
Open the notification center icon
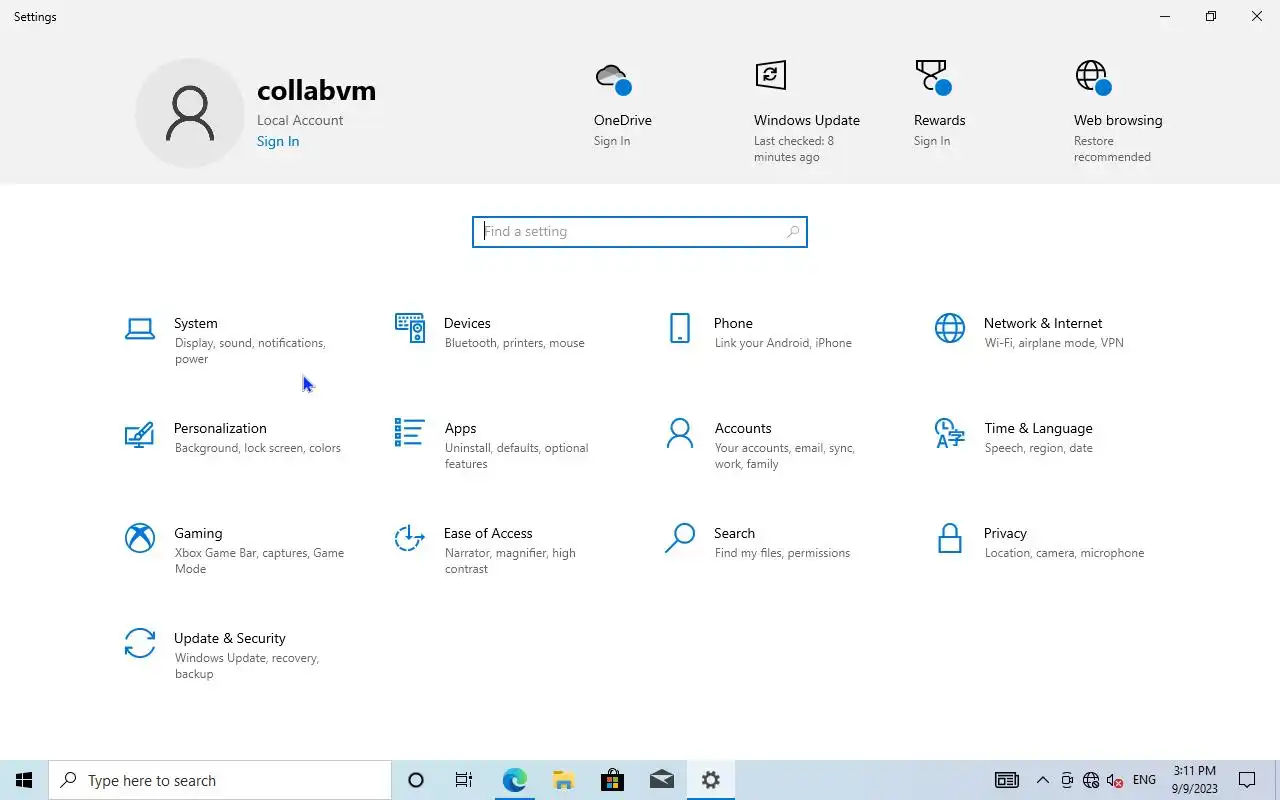point(1247,780)
